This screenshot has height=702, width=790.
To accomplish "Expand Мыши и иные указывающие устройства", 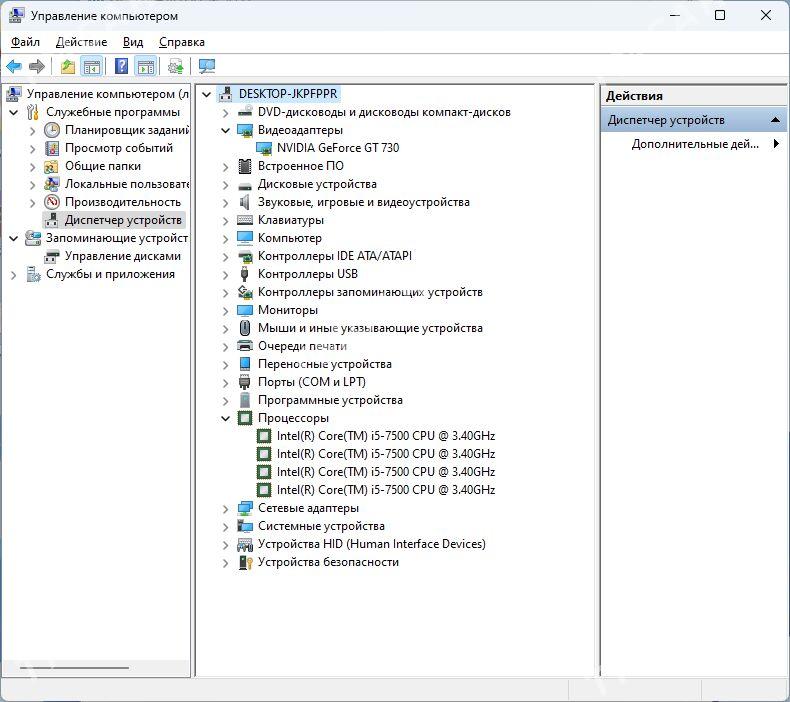I will (225, 329).
